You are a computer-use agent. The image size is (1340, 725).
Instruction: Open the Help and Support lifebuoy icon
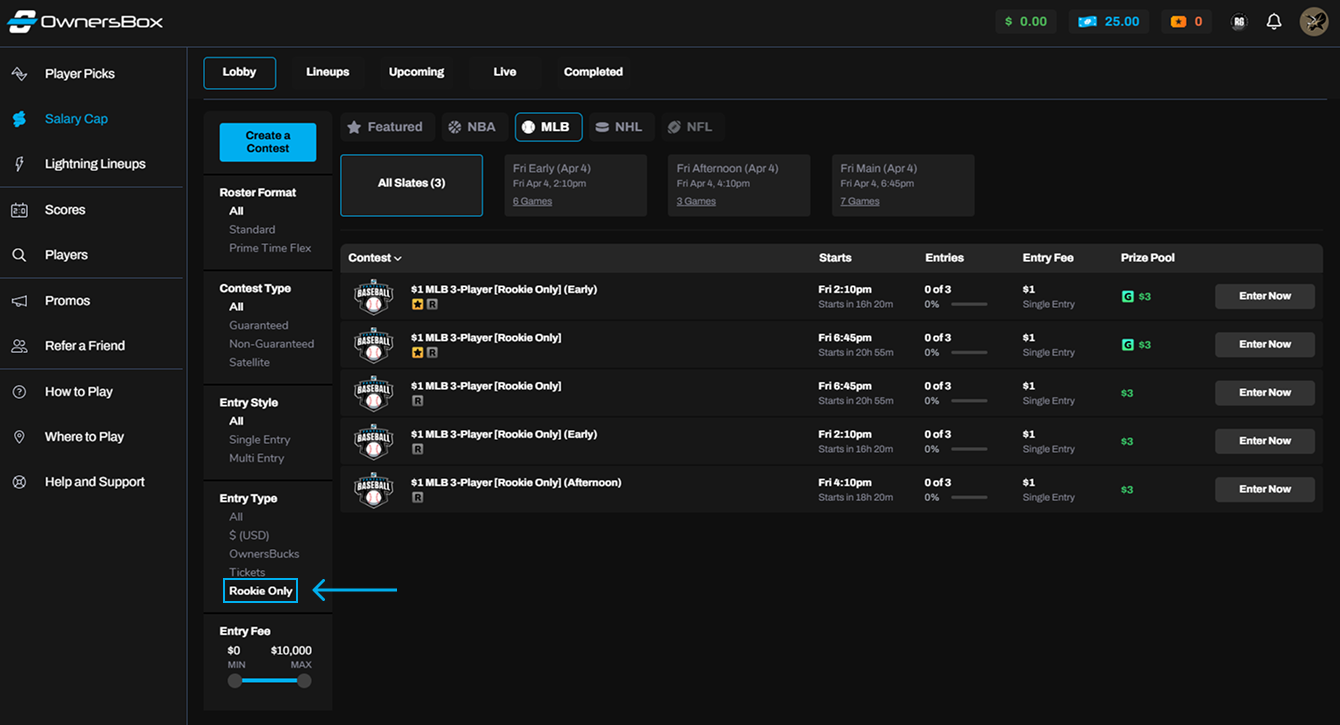19,482
